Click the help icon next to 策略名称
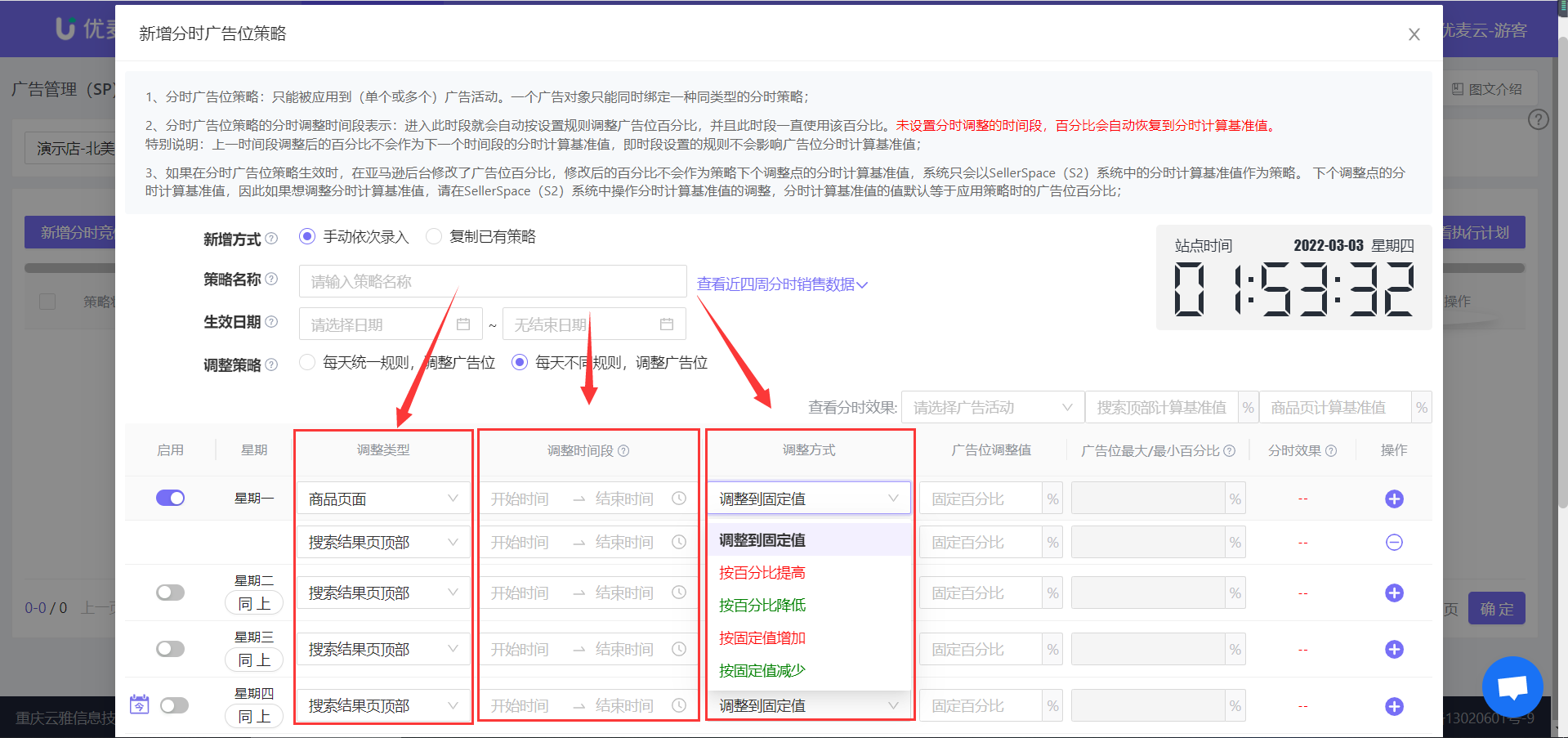The height and width of the screenshot is (738, 1568). pyautogui.click(x=271, y=279)
